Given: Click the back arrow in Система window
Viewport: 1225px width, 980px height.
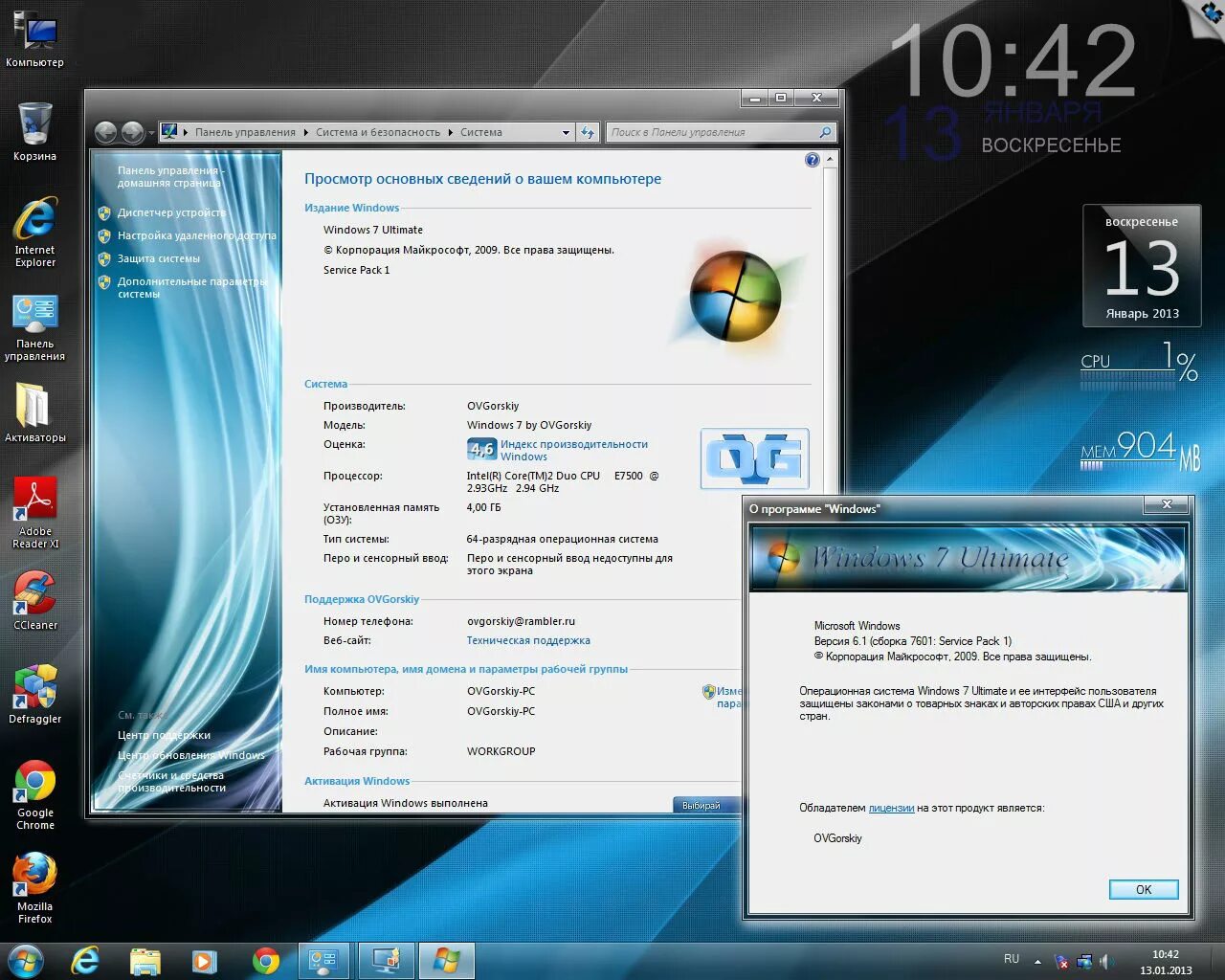Looking at the screenshot, I should [105, 132].
